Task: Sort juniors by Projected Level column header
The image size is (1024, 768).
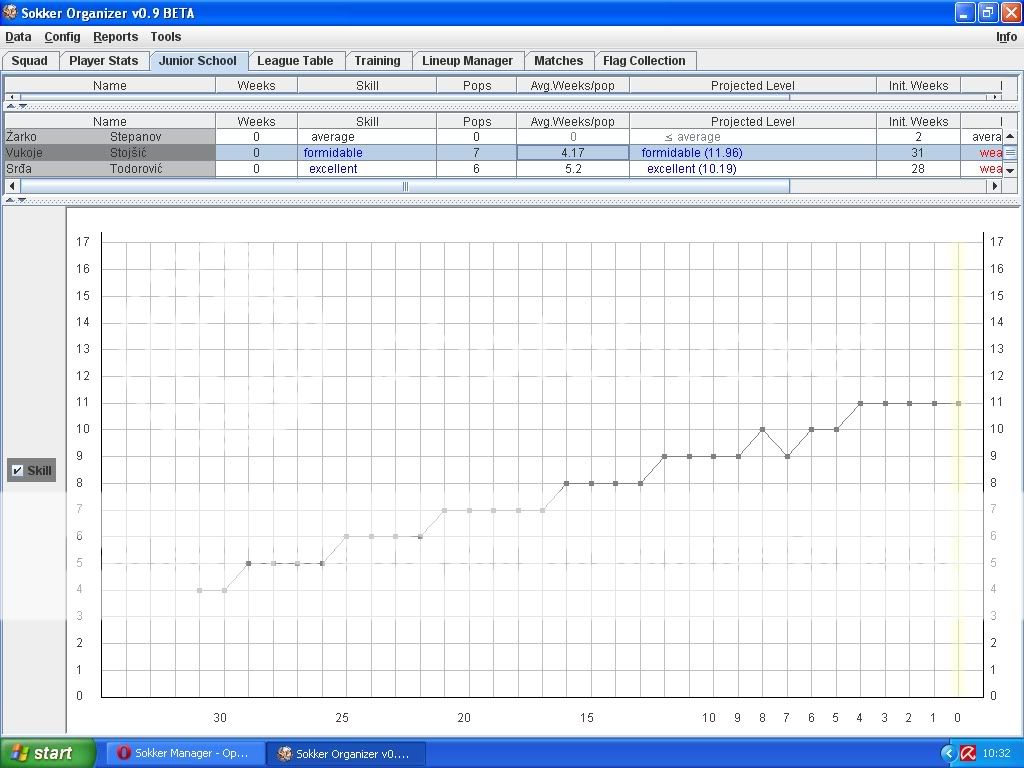Action: point(752,121)
